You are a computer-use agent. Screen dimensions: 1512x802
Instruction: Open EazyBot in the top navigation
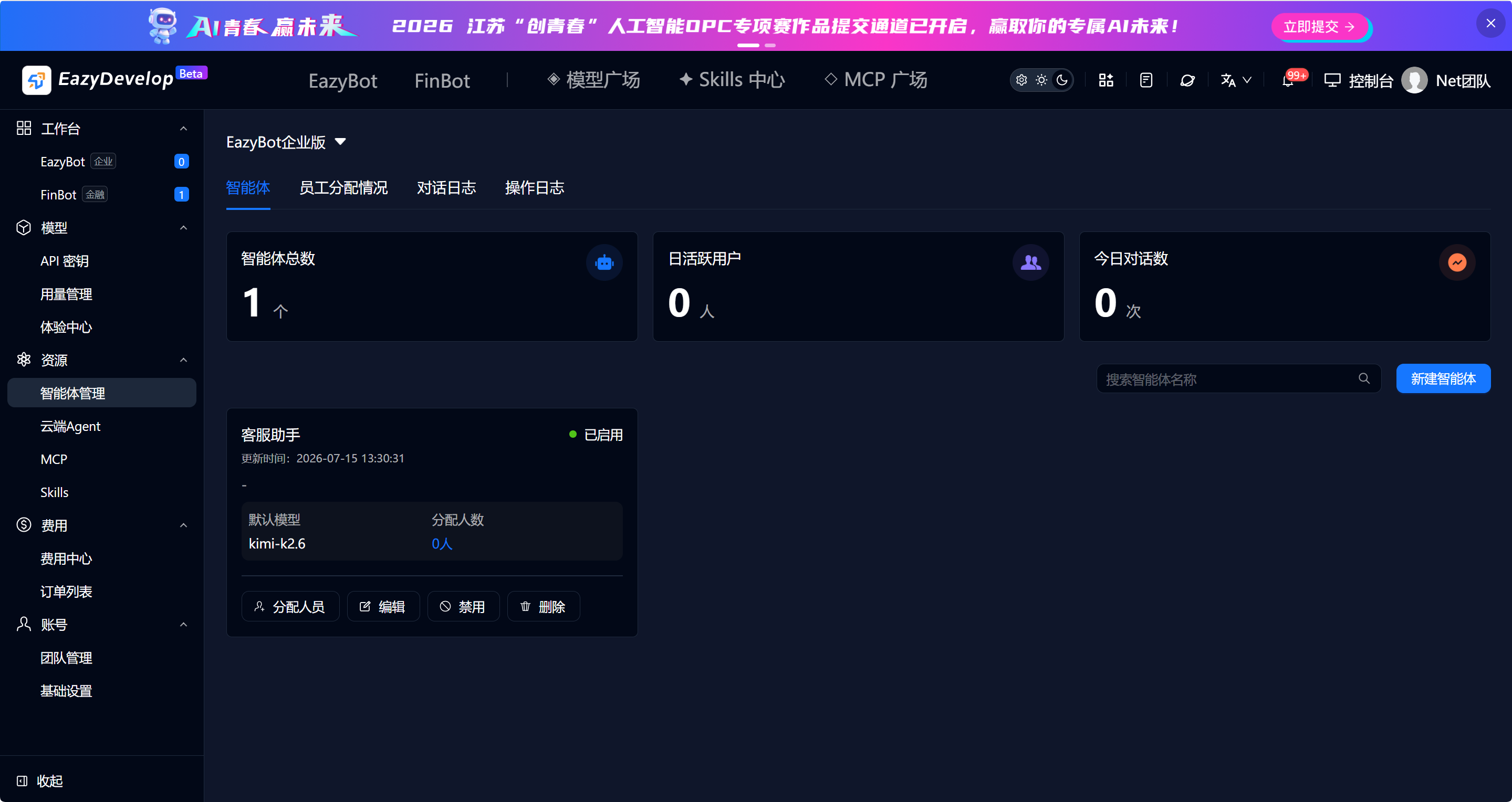(343, 80)
